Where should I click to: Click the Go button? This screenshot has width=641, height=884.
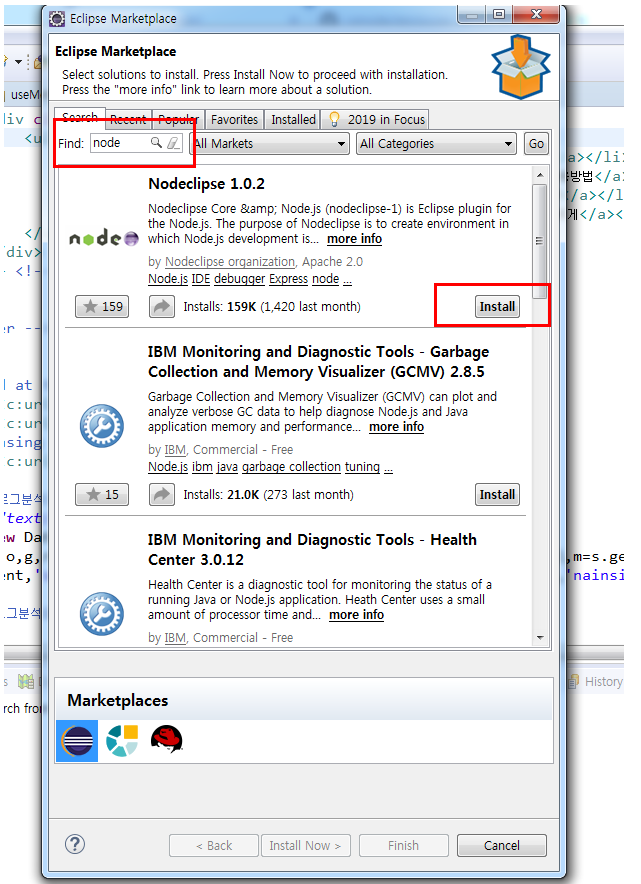click(536, 144)
